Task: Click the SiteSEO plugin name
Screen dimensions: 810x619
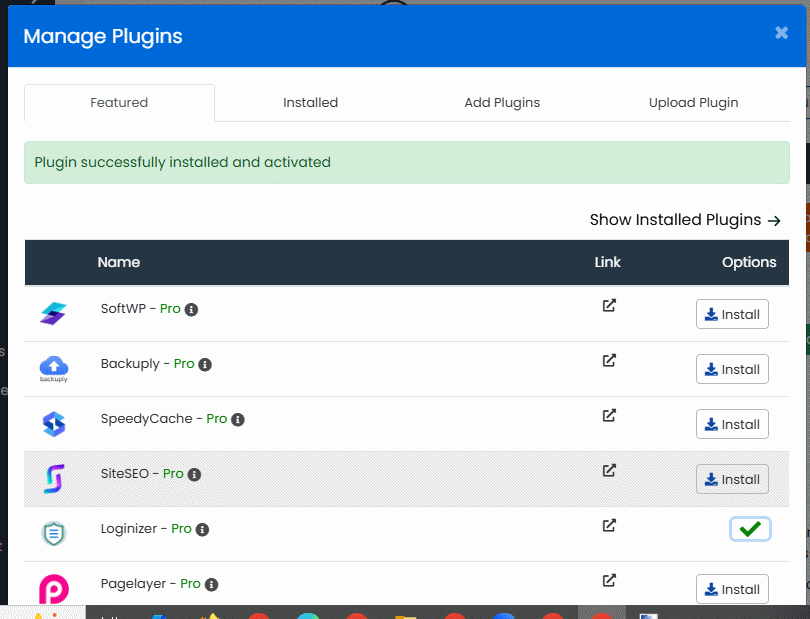Action: [124, 474]
